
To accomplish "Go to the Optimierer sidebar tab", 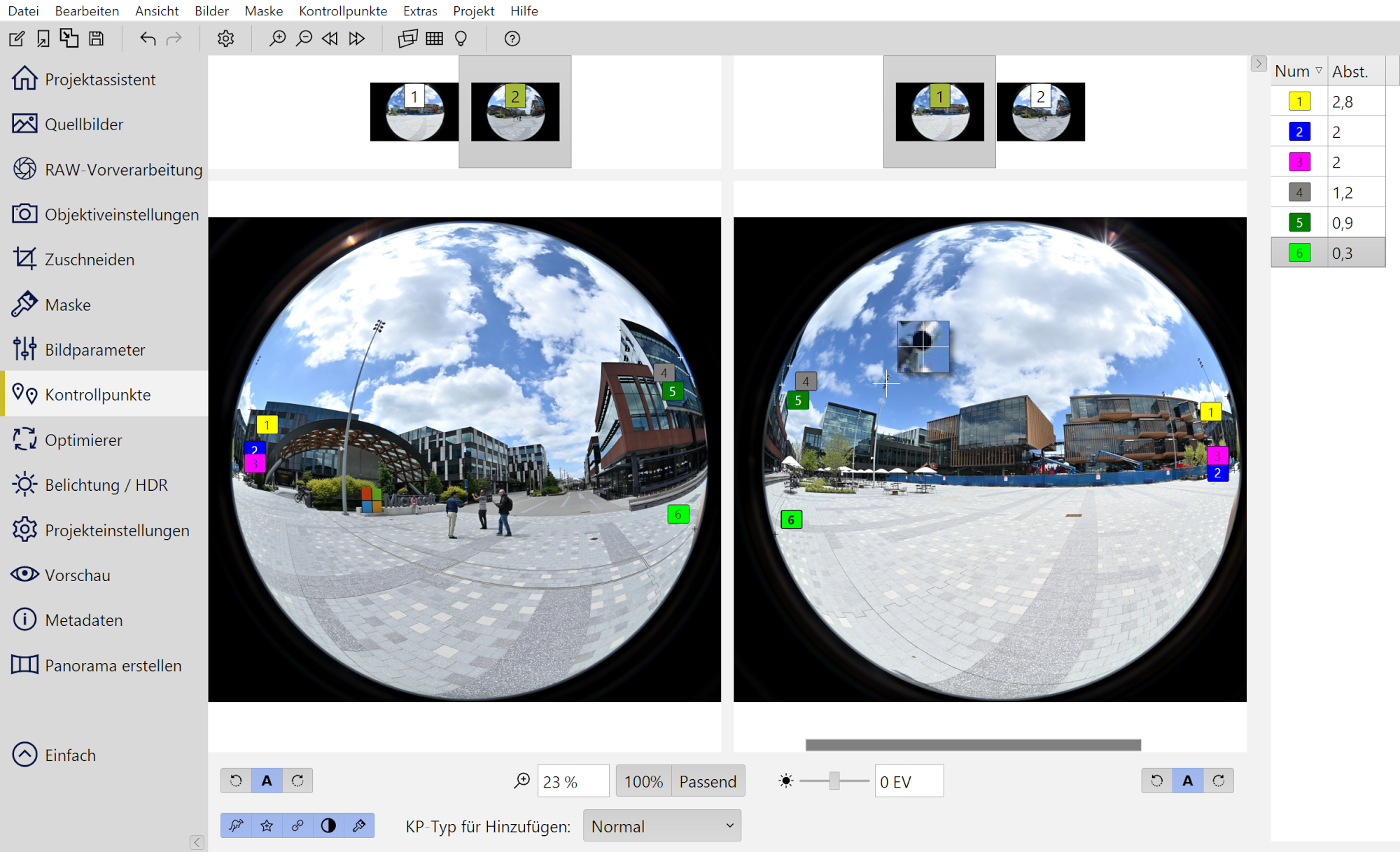I will [83, 440].
